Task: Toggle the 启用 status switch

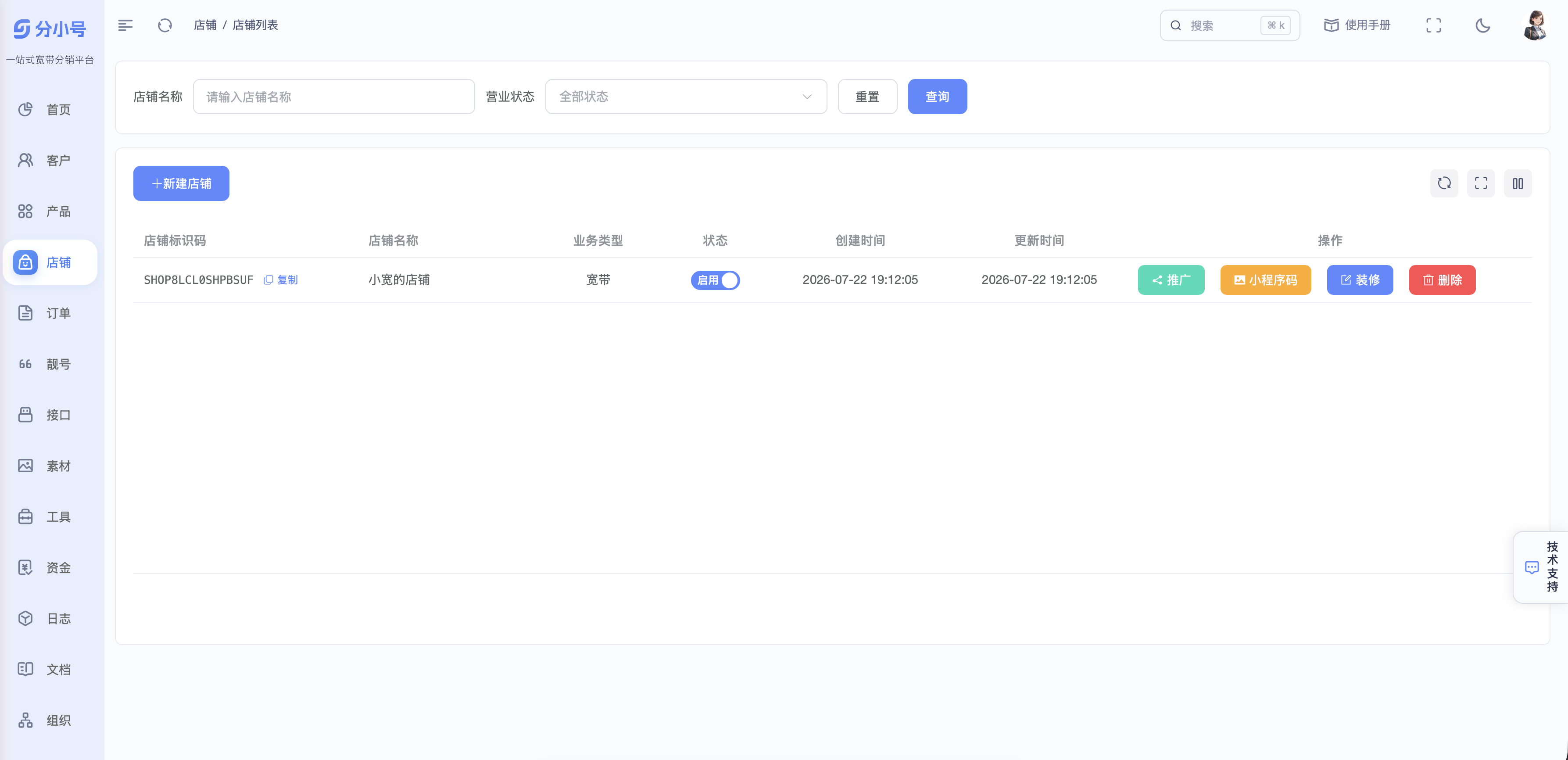Action: [x=715, y=280]
